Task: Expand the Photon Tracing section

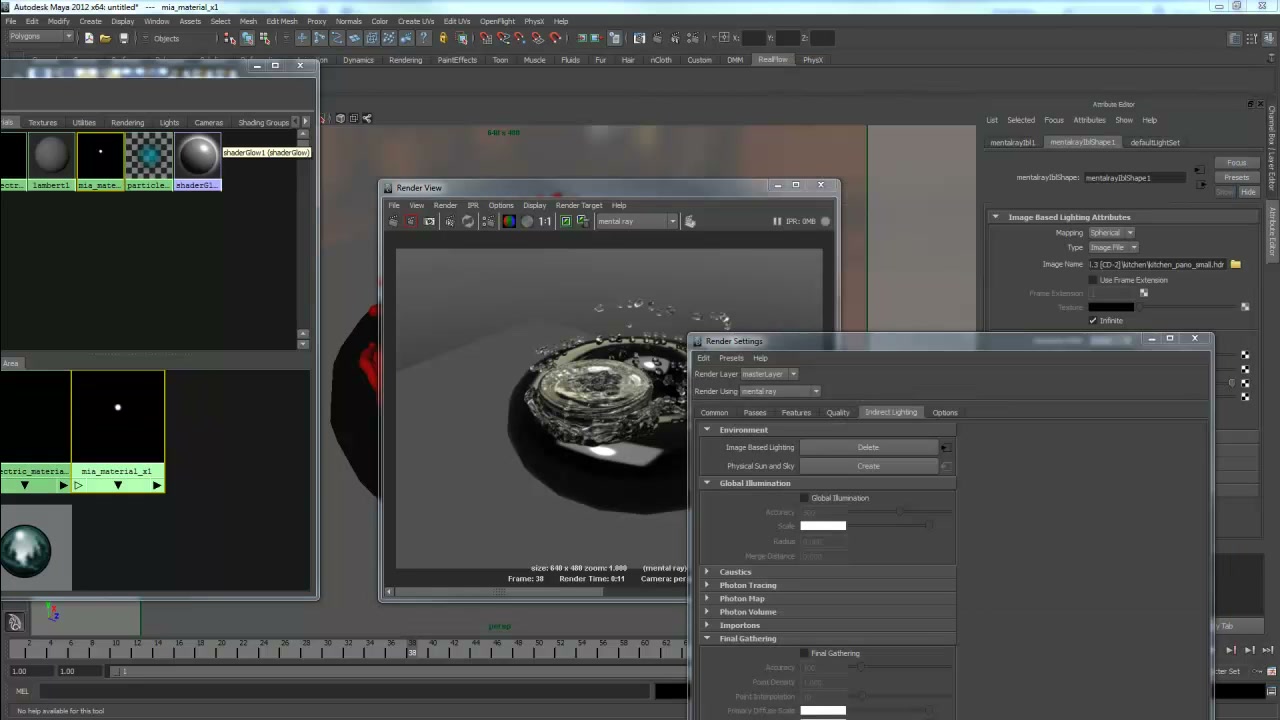Action: coord(707,585)
